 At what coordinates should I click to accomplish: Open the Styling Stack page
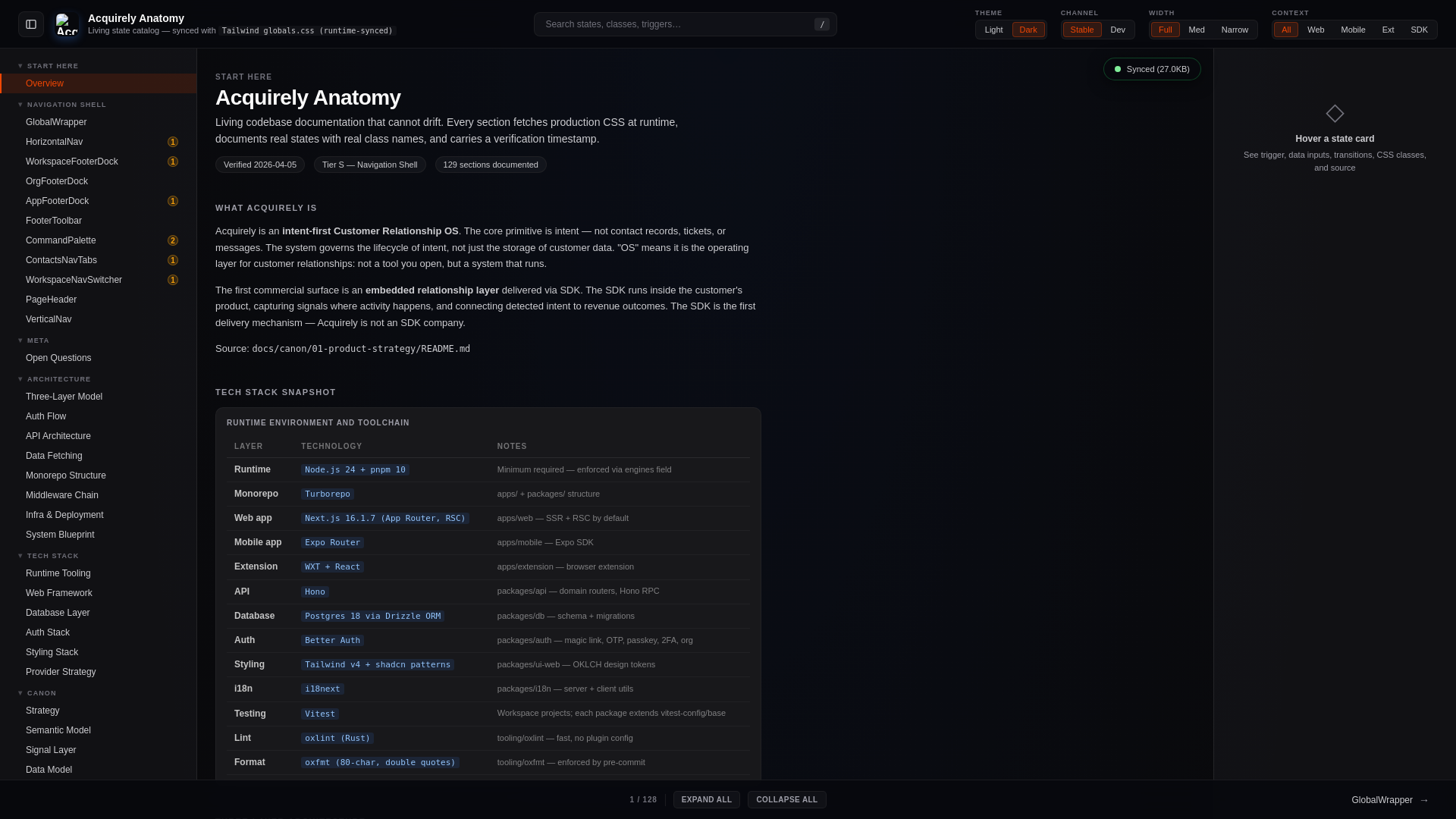[x=99, y=652]
